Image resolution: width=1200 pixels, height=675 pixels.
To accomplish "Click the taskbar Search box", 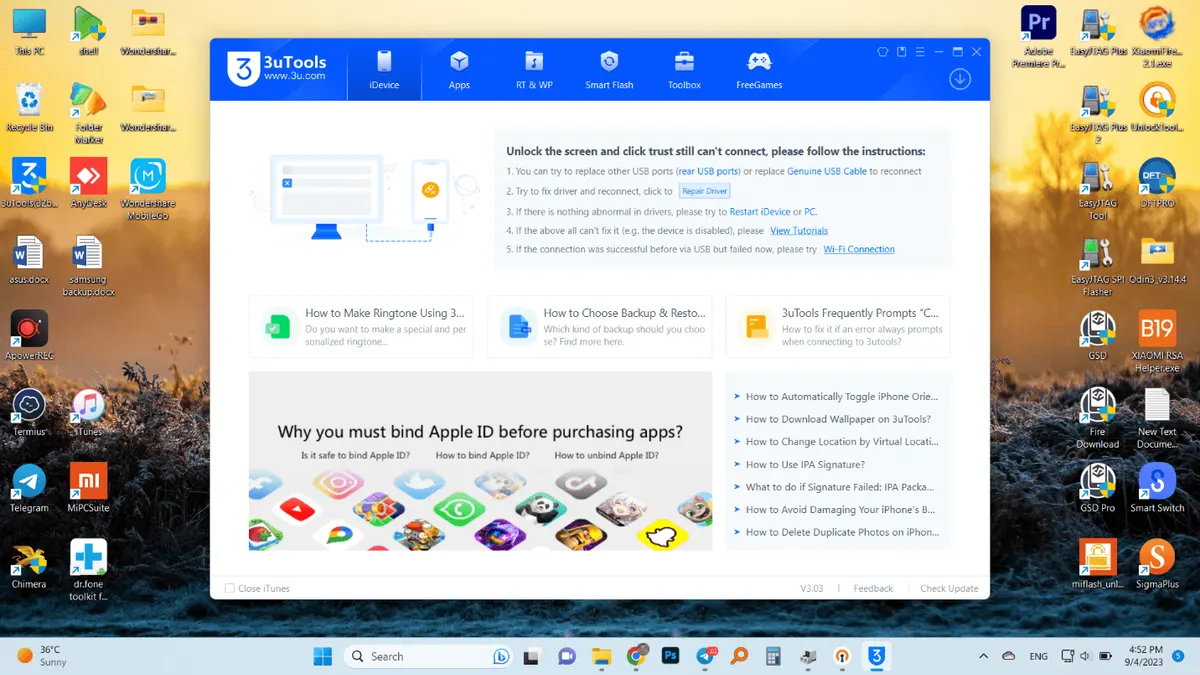I will [x=429, y=656].
